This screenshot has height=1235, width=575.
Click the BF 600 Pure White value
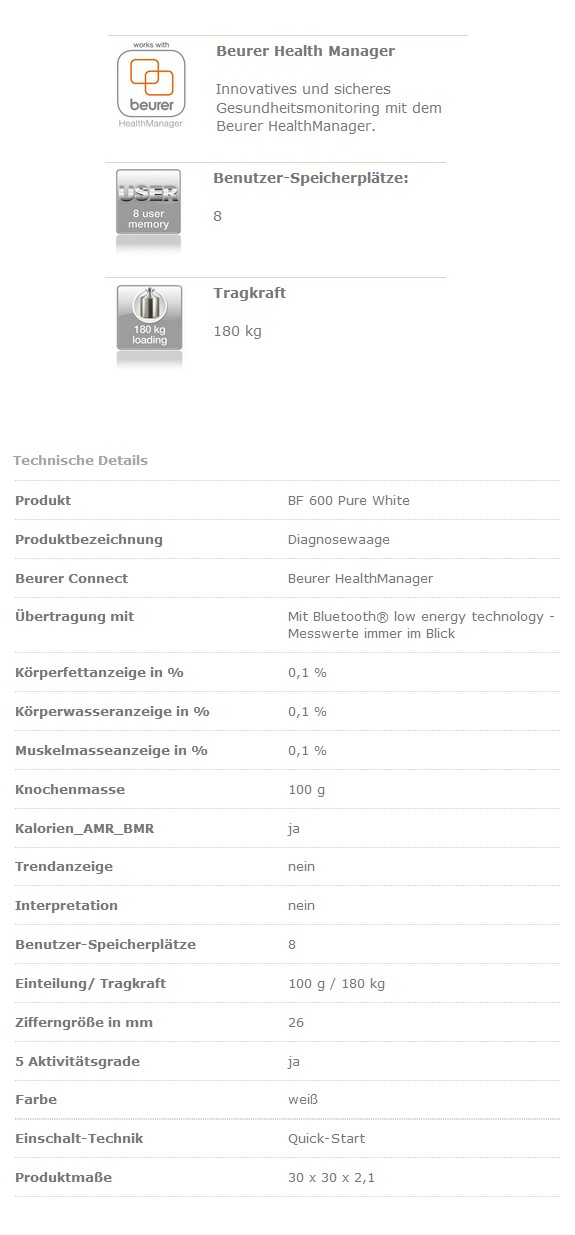click(x=348, y=500)
